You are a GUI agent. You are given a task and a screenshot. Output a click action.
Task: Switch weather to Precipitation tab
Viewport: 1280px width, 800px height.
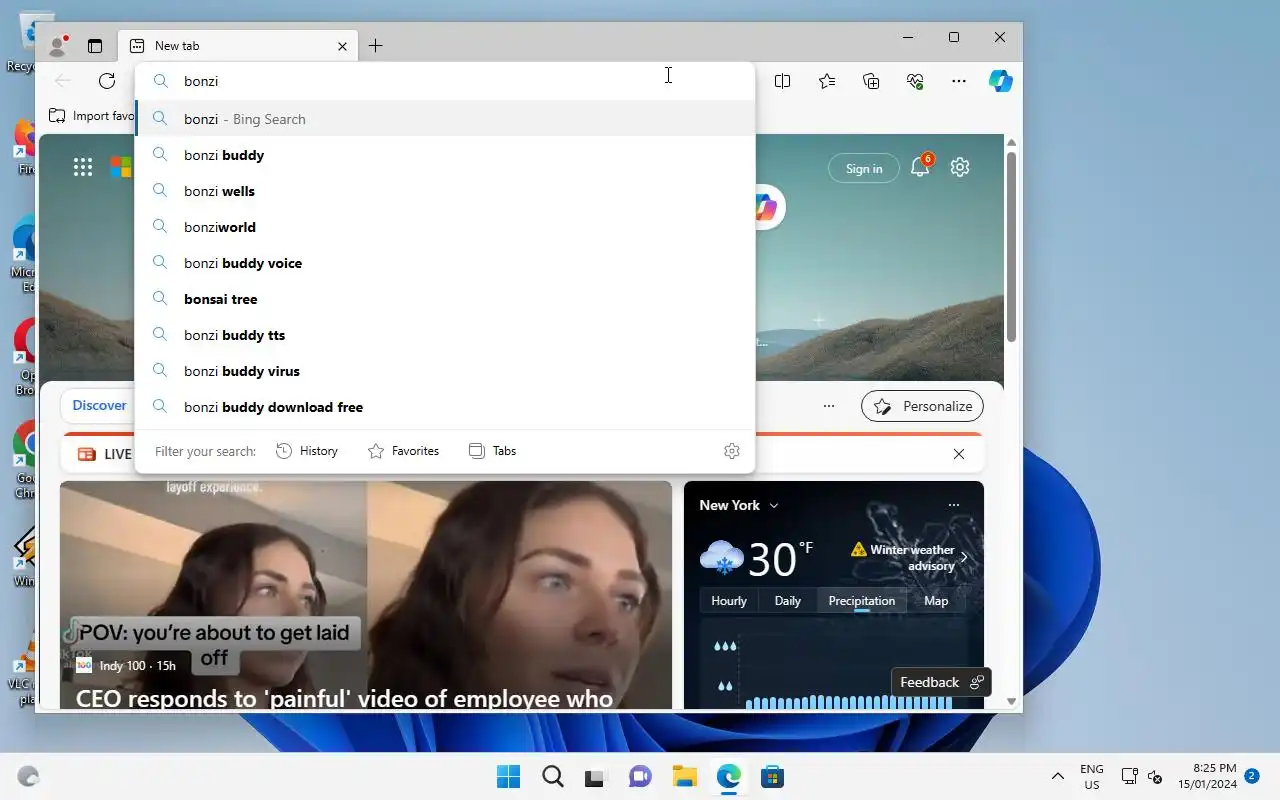pos(861,601)
